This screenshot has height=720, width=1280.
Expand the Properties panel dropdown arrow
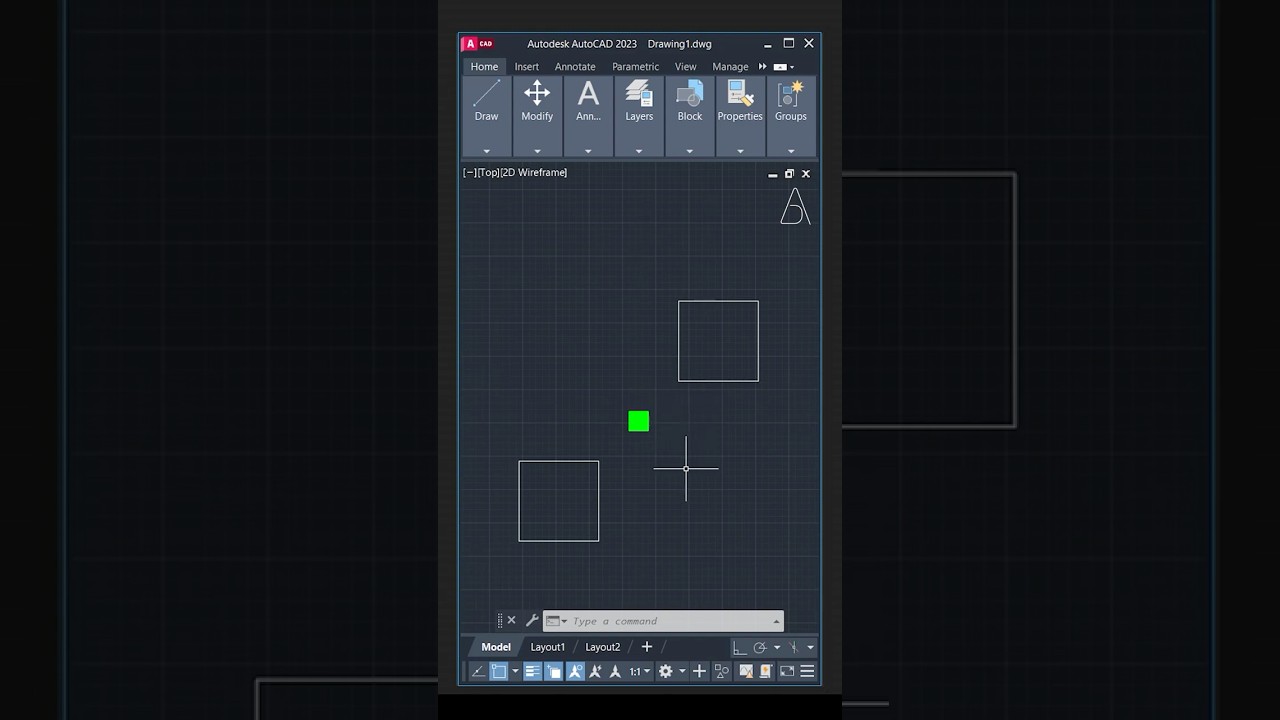tap(740, 151)
